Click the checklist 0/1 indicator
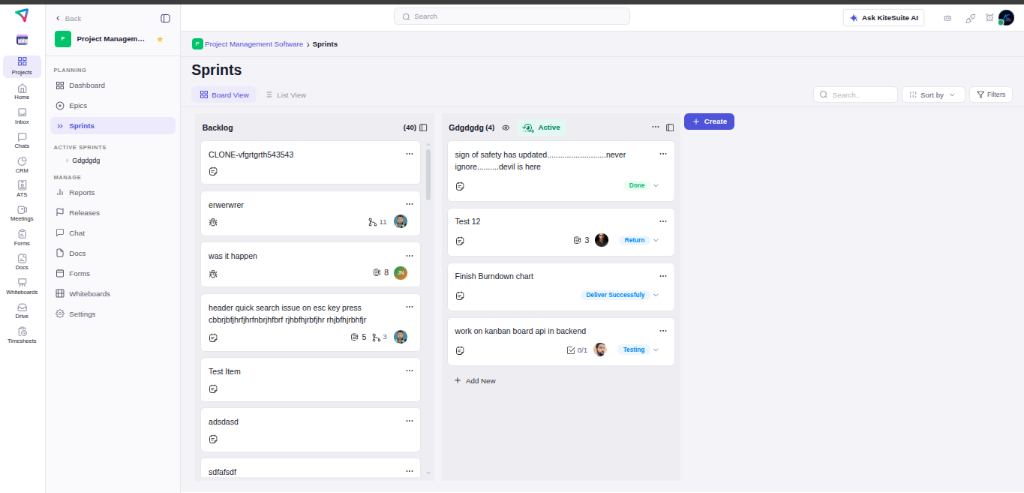 (x=577, y=350)
